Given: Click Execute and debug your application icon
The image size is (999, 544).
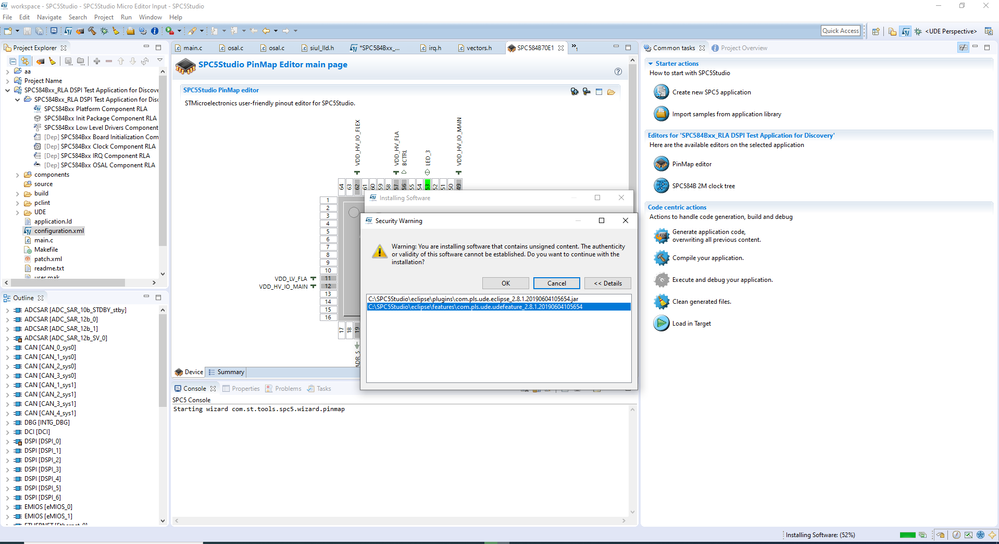Looking at the screenshot, I should 661,280.
